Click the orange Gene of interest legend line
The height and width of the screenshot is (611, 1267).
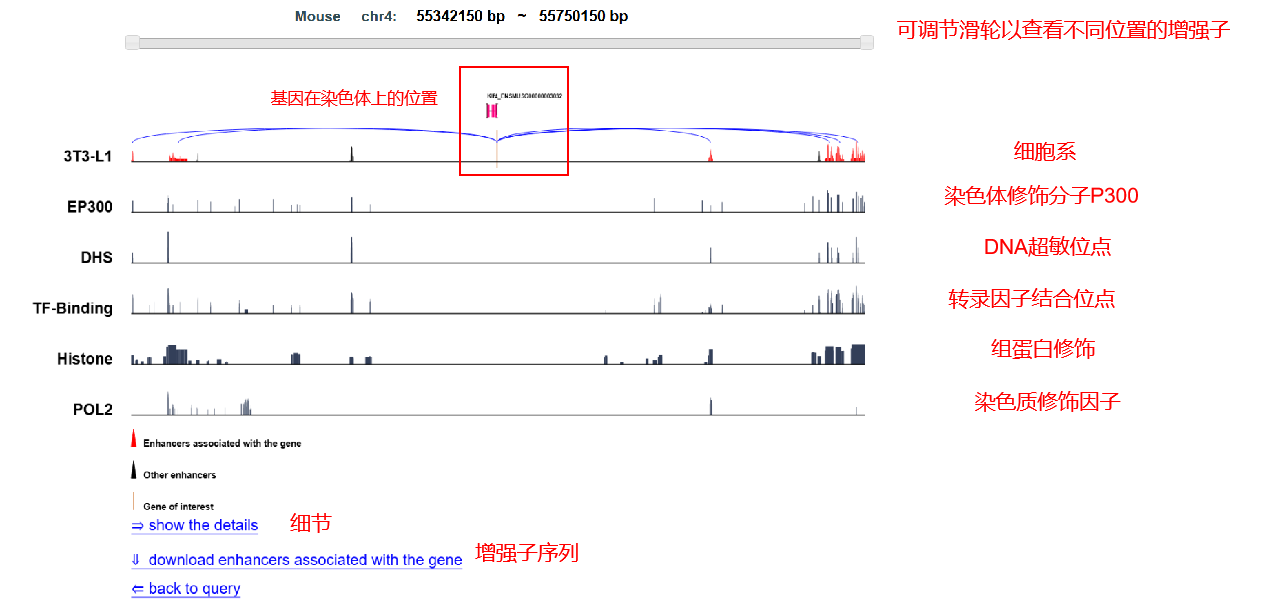click(134, 501)
